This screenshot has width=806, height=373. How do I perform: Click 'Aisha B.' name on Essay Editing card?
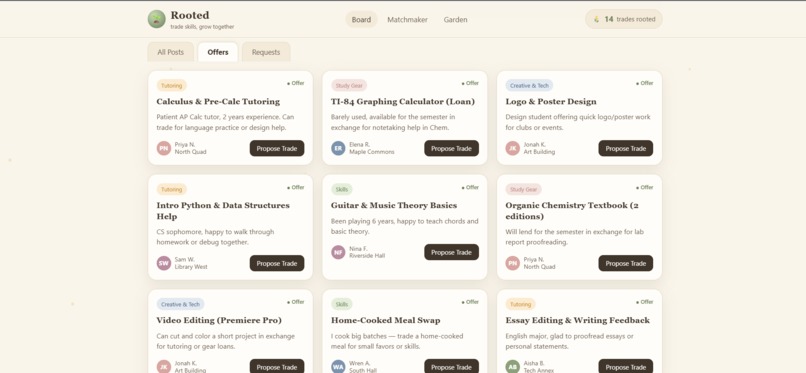(534, 363)
